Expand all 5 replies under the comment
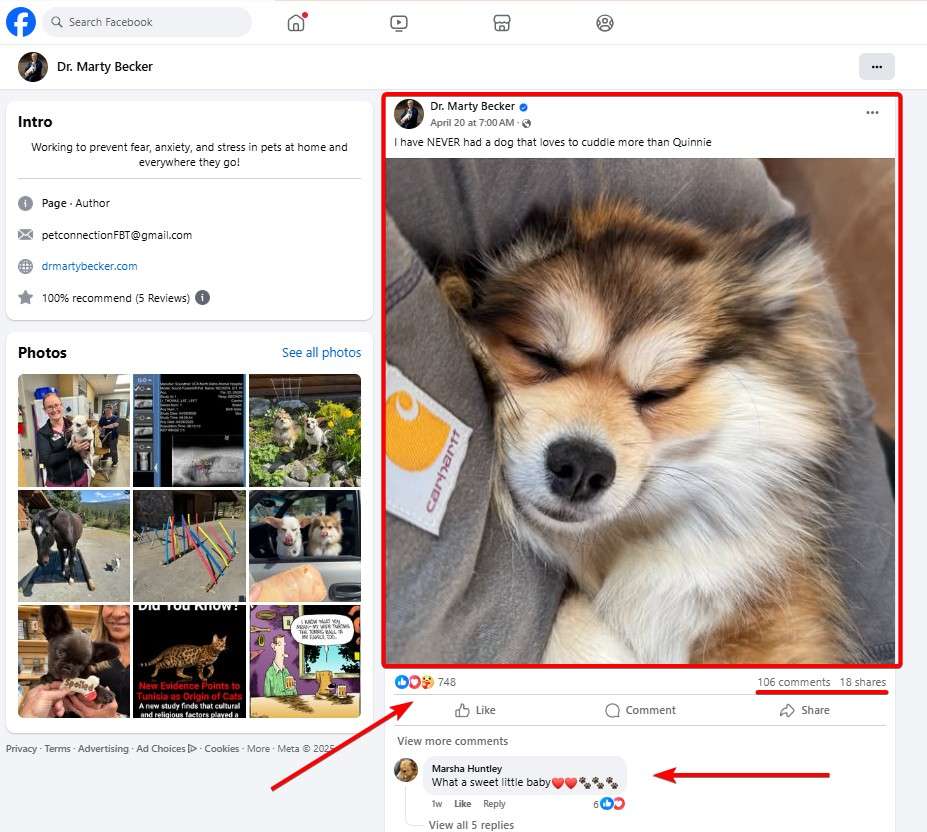Viewport: 927px width, 832px height. (x=471, y=825)
